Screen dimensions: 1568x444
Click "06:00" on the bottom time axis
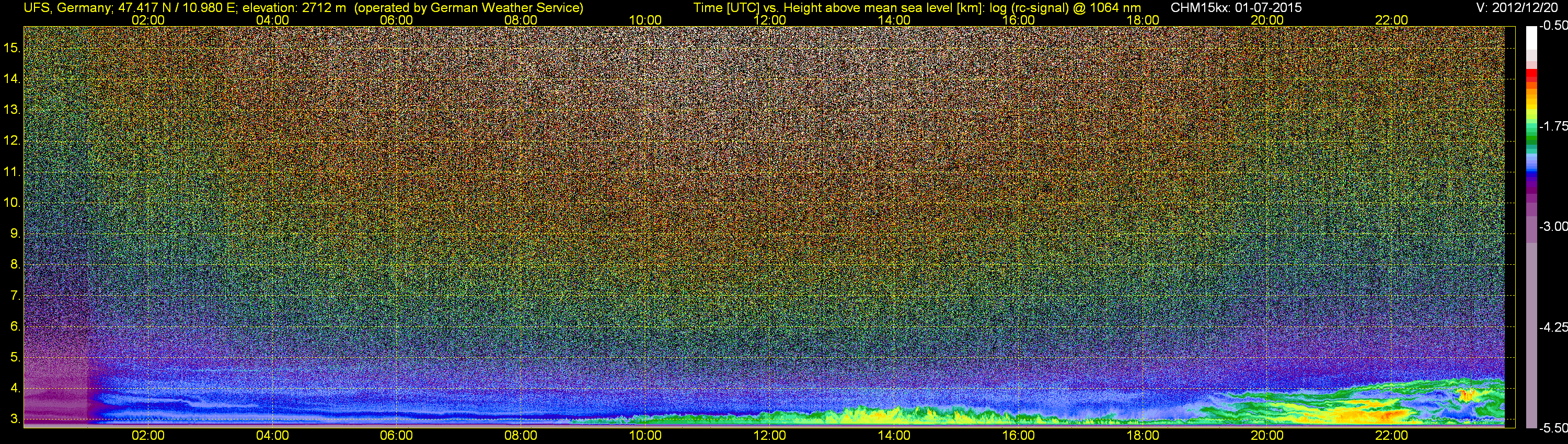click(396, 436)
